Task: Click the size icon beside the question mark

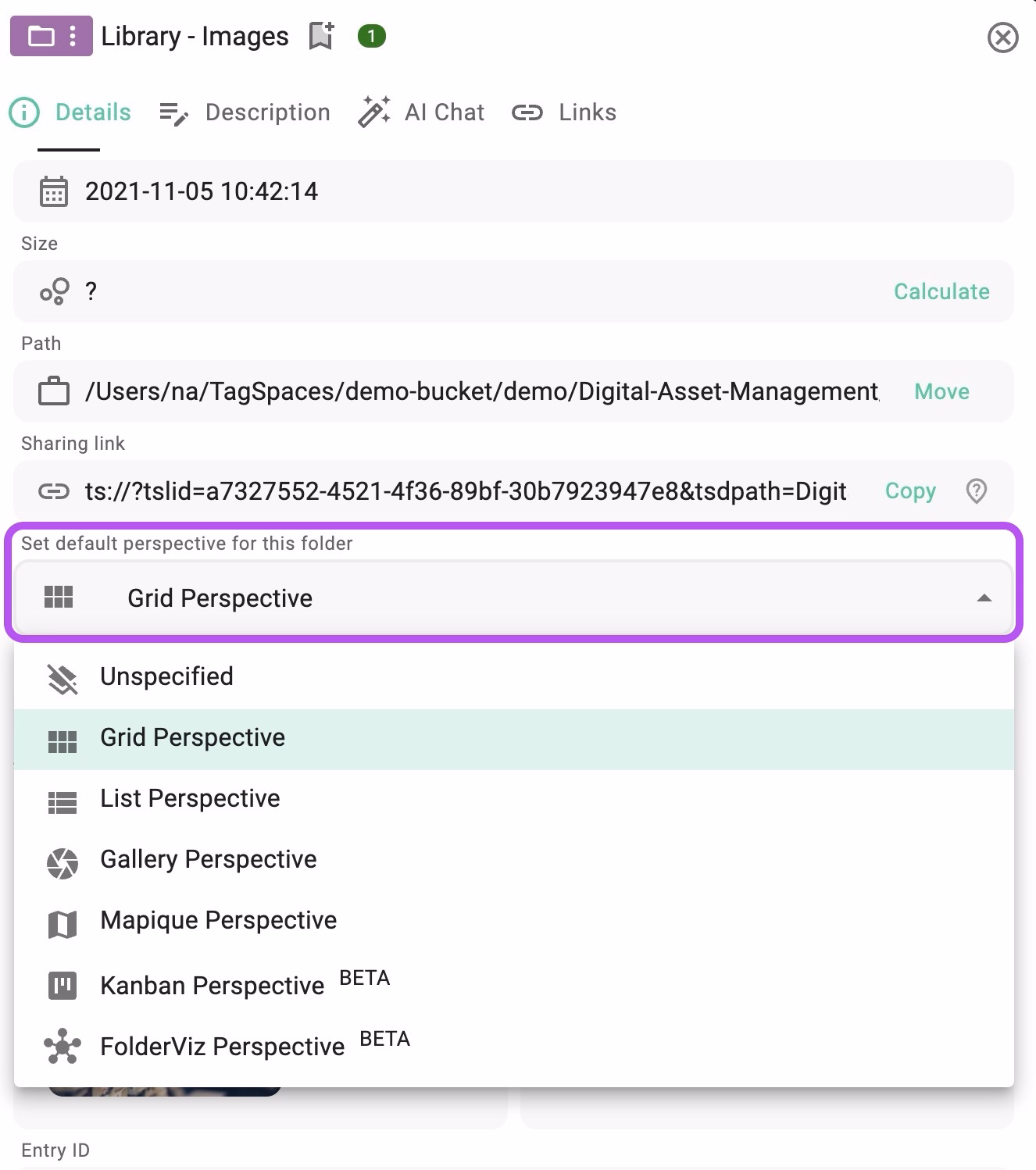Action: 52,291
